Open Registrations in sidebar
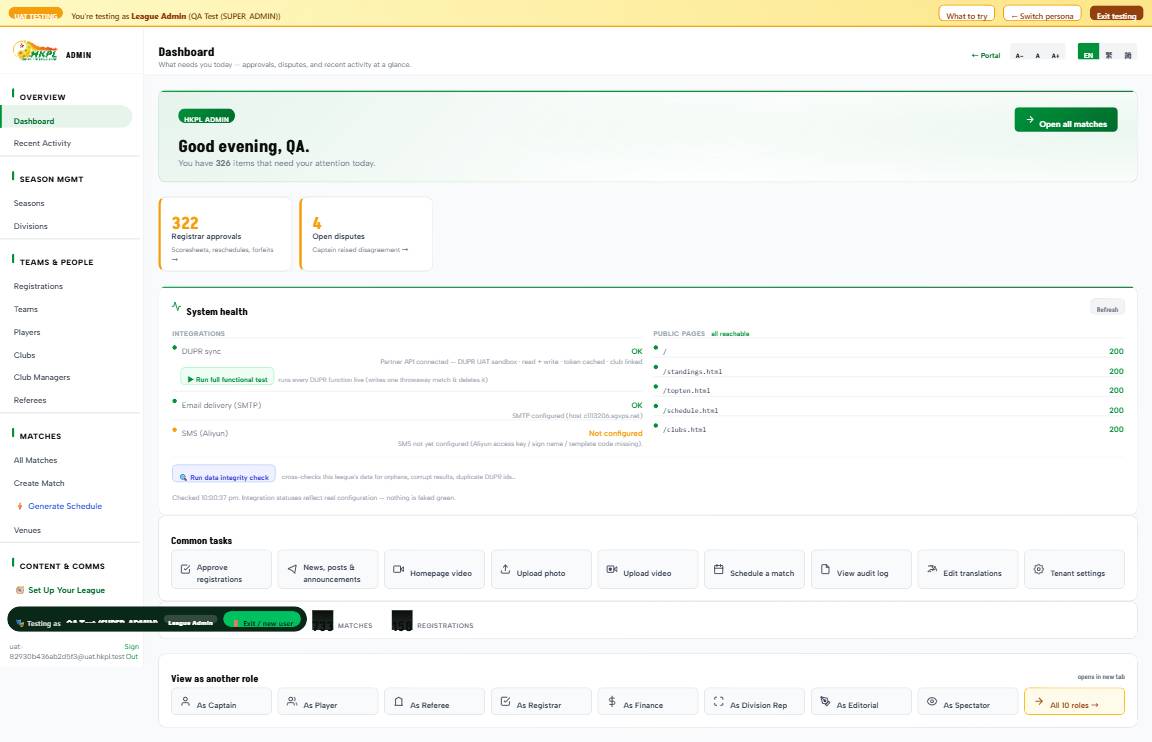Viewport: 1152px width, 742px height. click(38, 286)
